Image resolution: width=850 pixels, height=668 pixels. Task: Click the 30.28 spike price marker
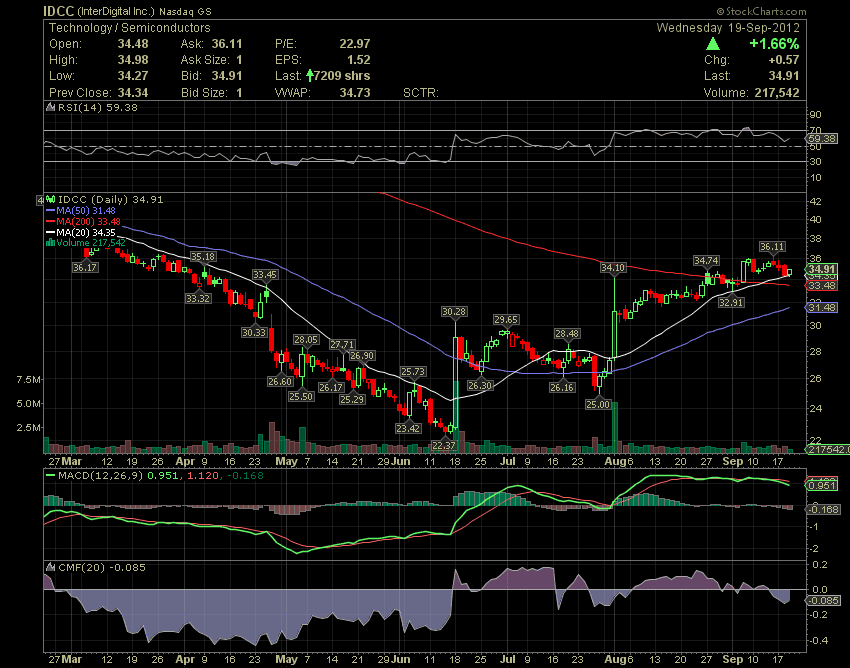pyautogui.click(x=454, y=311)
